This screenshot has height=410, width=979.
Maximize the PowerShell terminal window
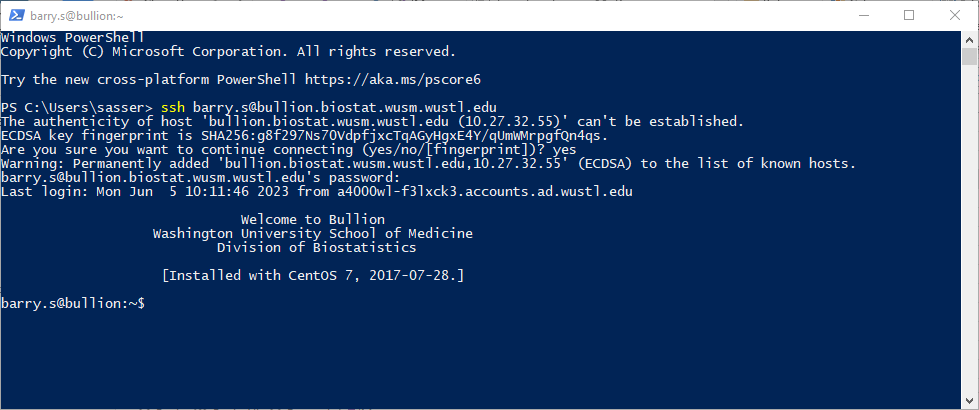909,16
